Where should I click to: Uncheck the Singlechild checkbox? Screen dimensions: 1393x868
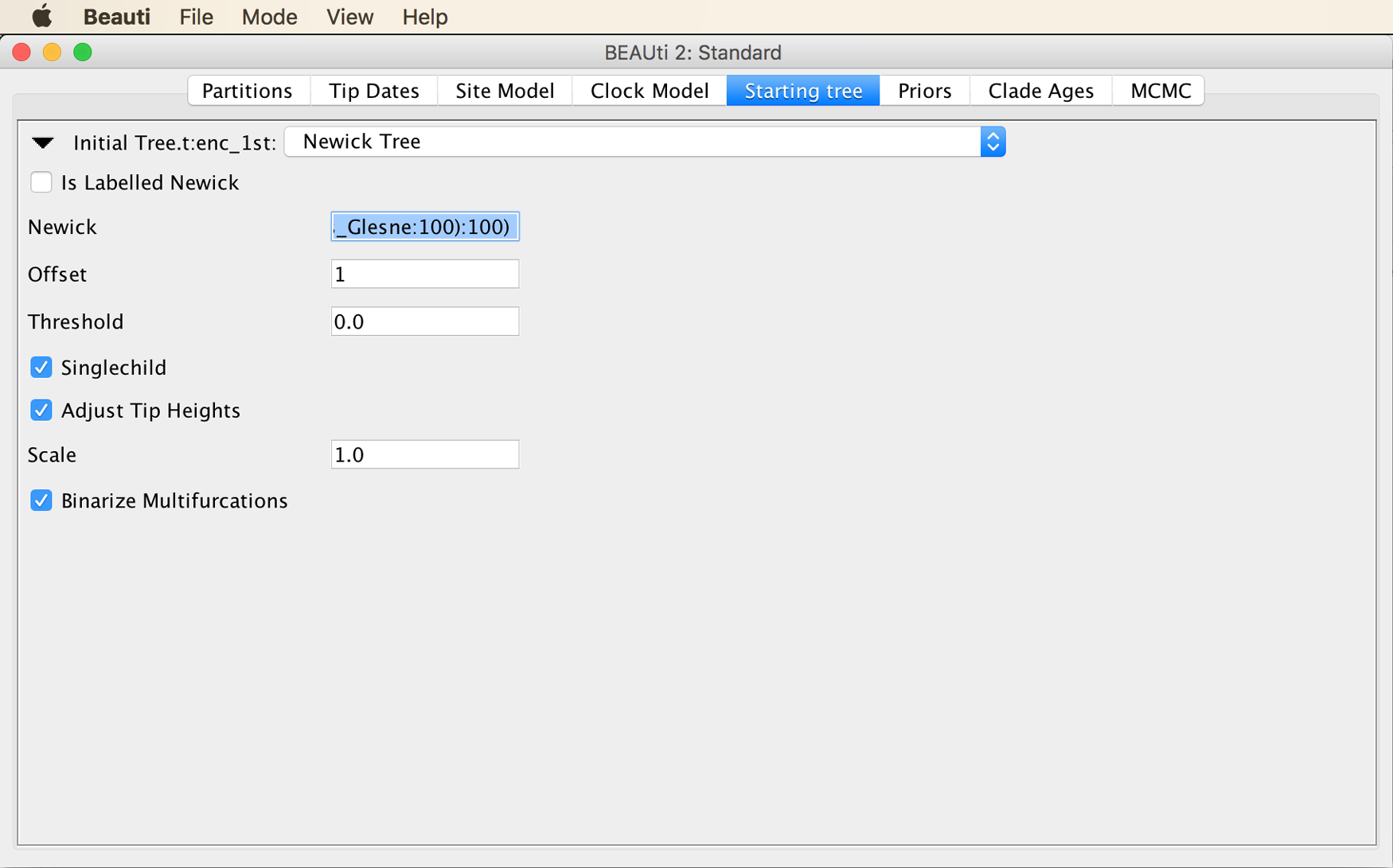tap(41, 367)
